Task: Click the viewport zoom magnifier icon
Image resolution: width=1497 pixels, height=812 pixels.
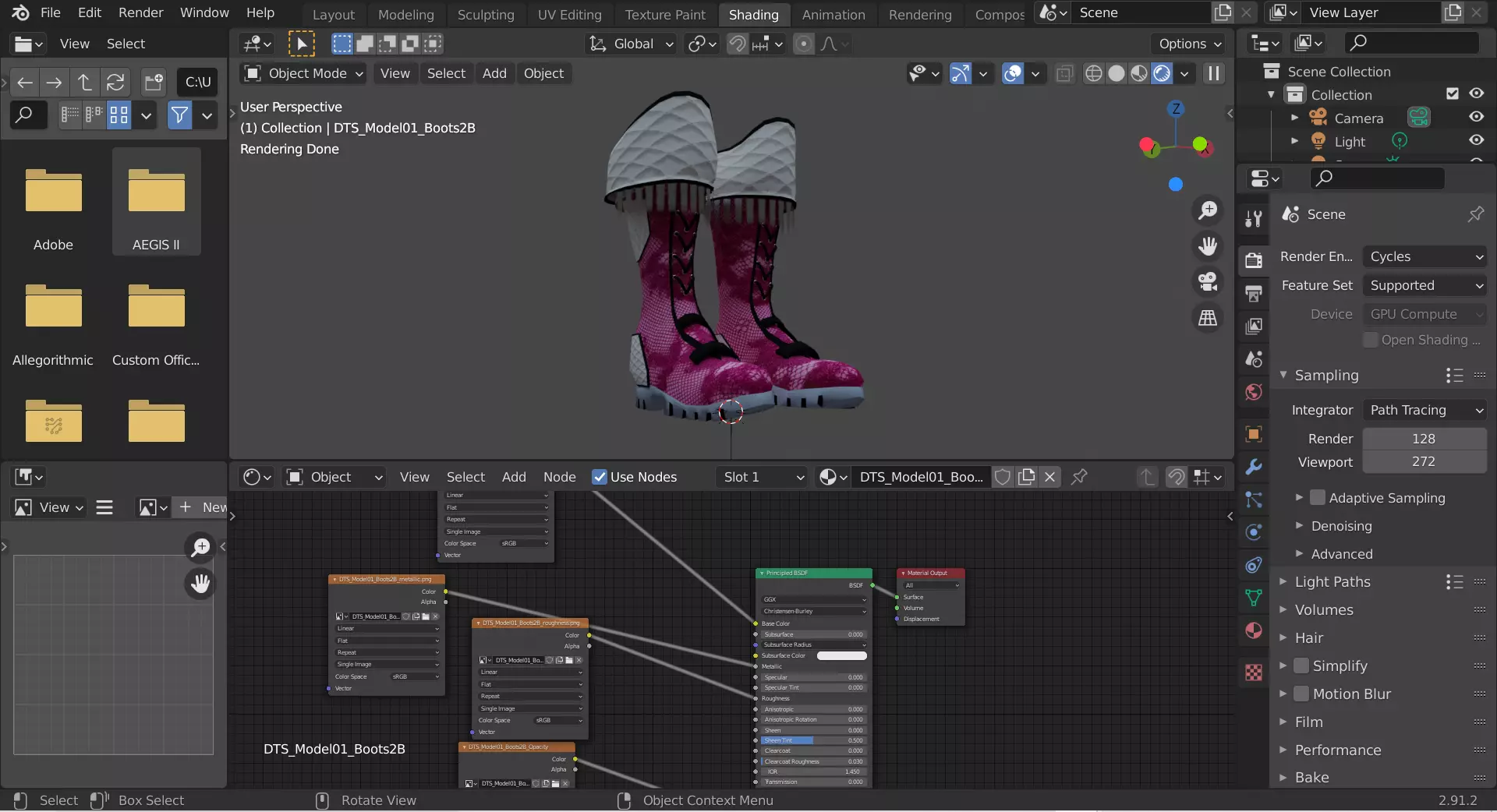Action: click(x=1208, y=210)
